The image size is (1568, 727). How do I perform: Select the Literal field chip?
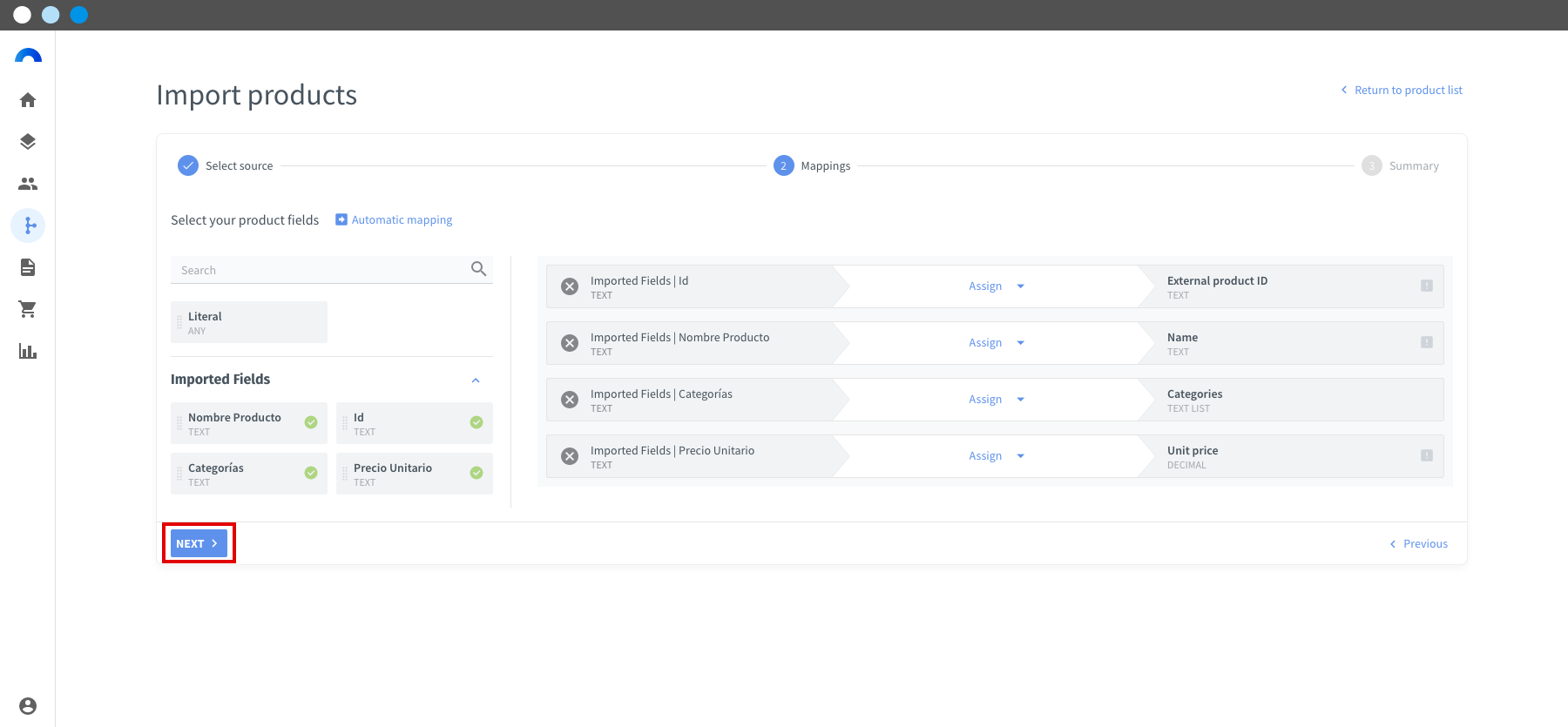point(249,322)
